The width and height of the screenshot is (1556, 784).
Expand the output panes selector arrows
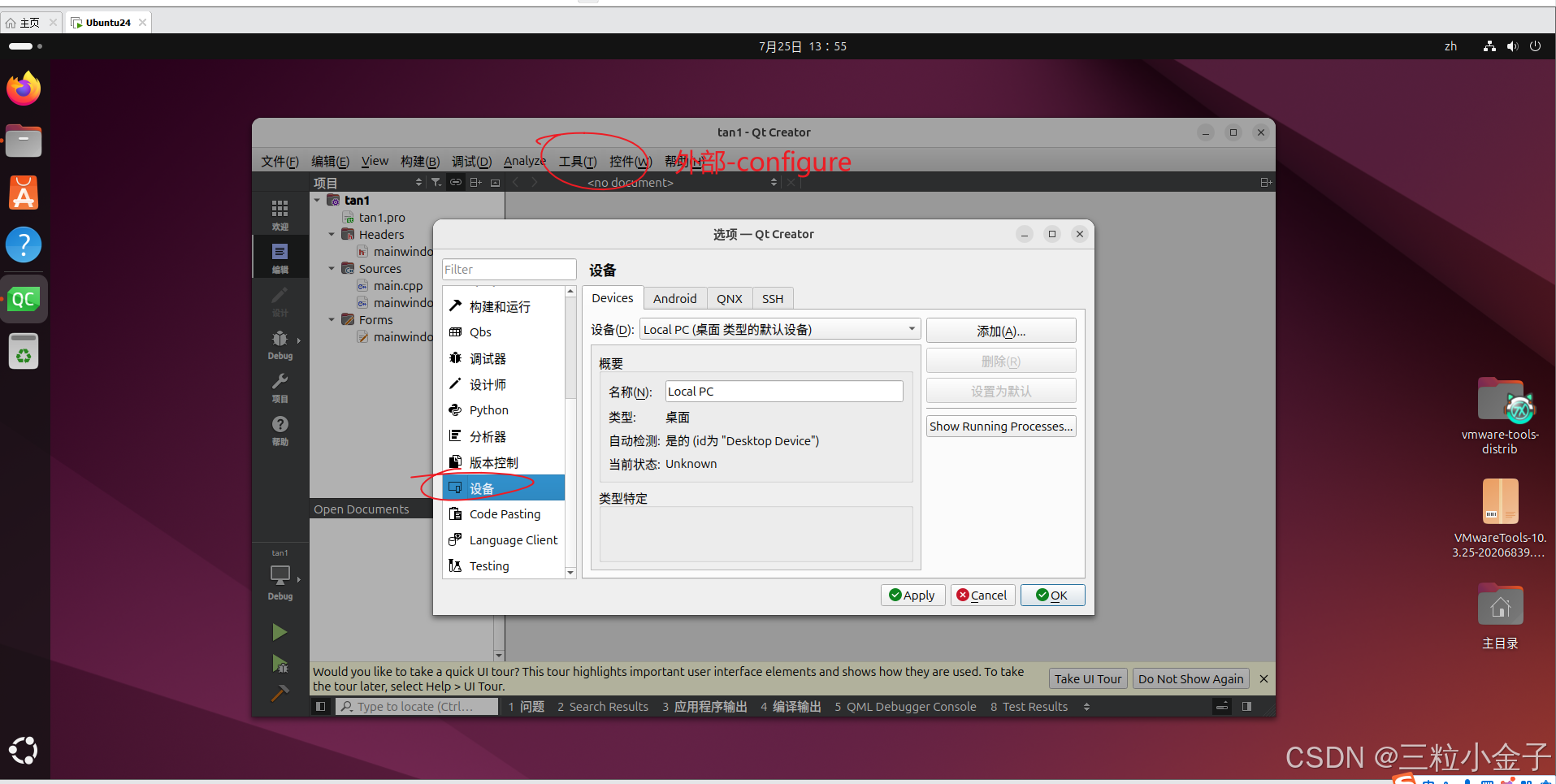1086,707
